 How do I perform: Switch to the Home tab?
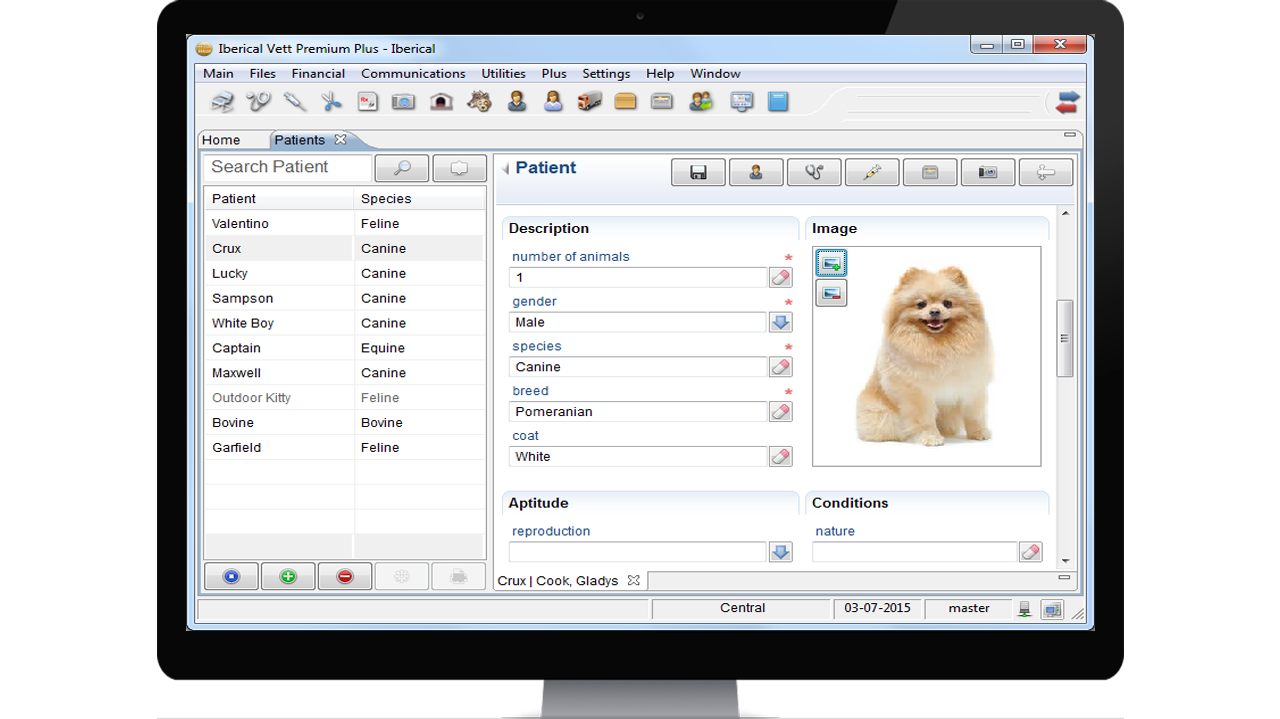click(221, 140)
